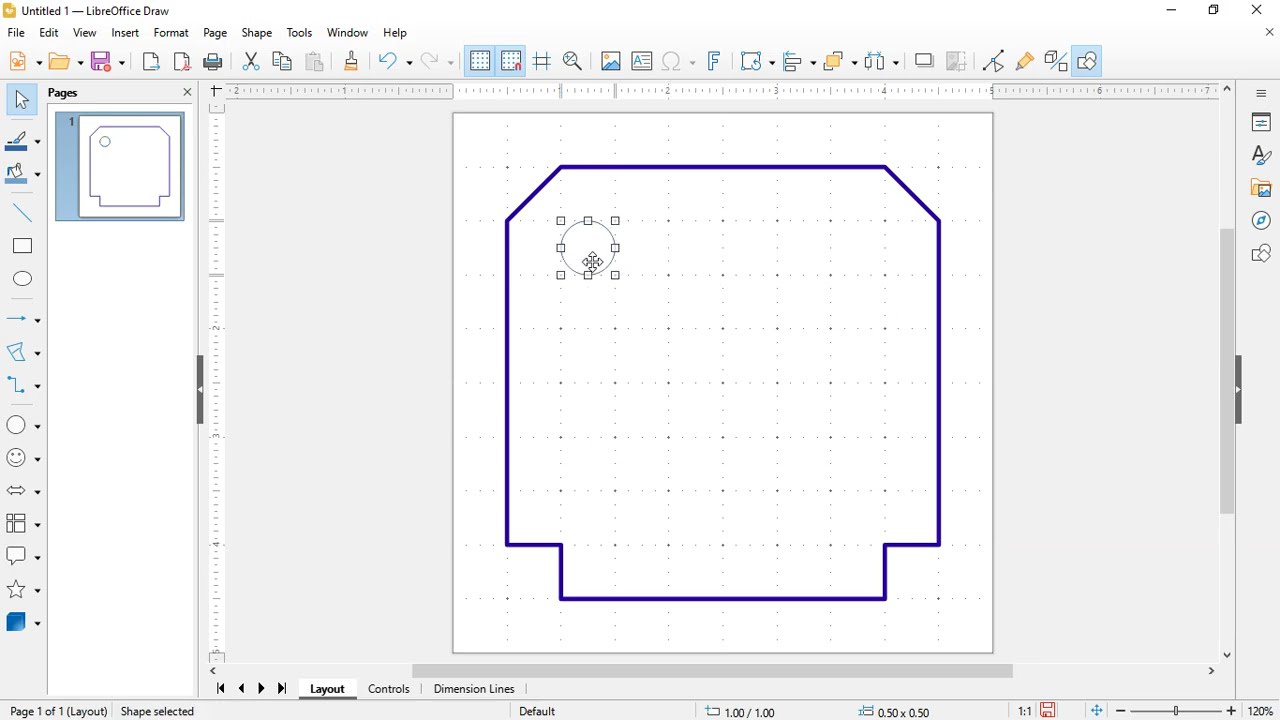Fit page to current window

point(1097,711)
